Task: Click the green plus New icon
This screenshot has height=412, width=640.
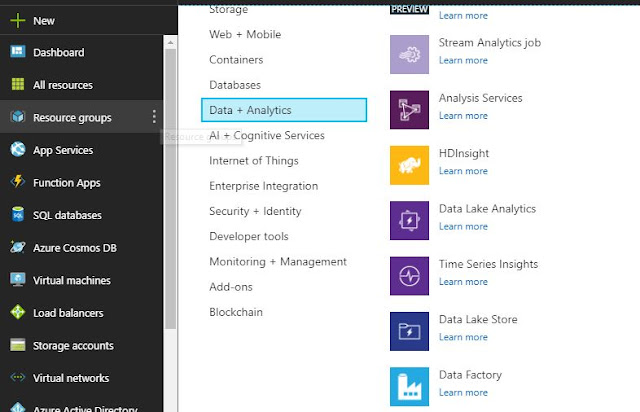Action: tap(17, 20)
